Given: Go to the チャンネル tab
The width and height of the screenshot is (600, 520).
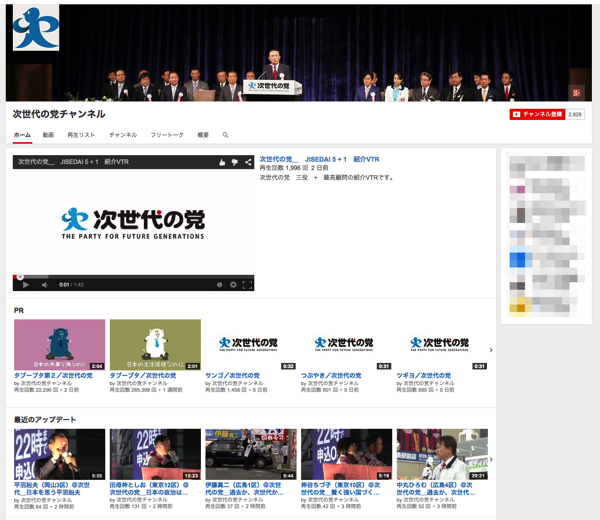Looking at the screenshot, I should [123, 135].
